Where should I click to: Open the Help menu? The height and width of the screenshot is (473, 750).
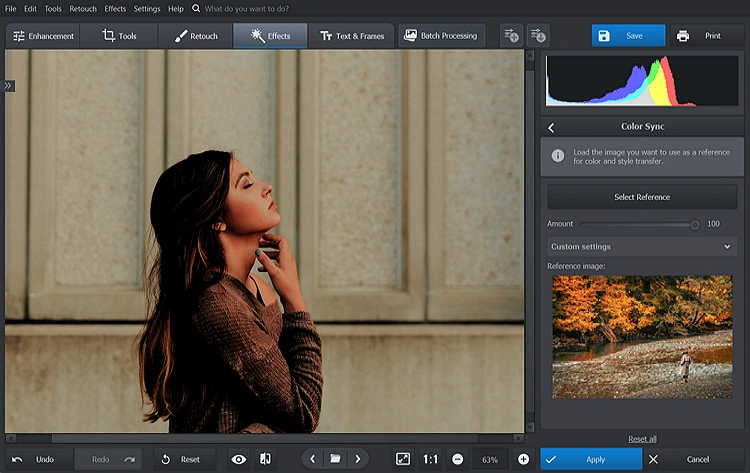click(176, 9)
